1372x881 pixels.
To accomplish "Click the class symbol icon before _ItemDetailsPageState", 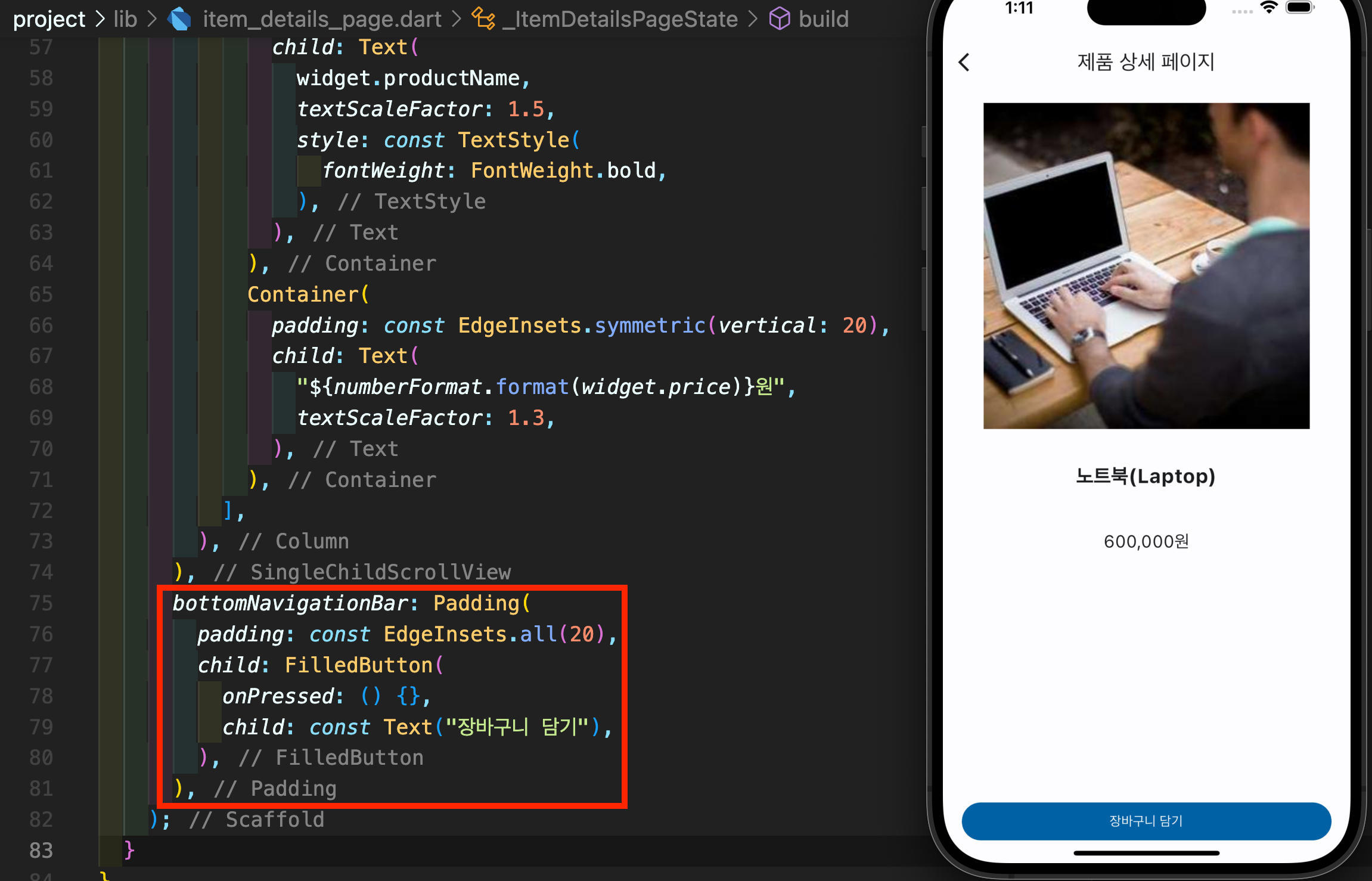I will pos(483,19).
